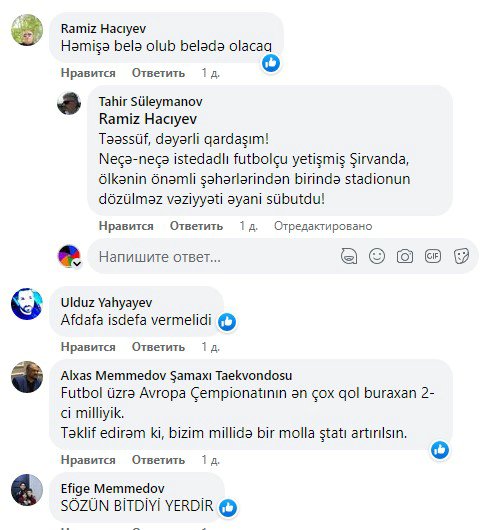The height and width of the screenshot is (530, 489).
Task: Open sticker selector icon in reply field
Action: pyautogui.click(x=461, y=256)
